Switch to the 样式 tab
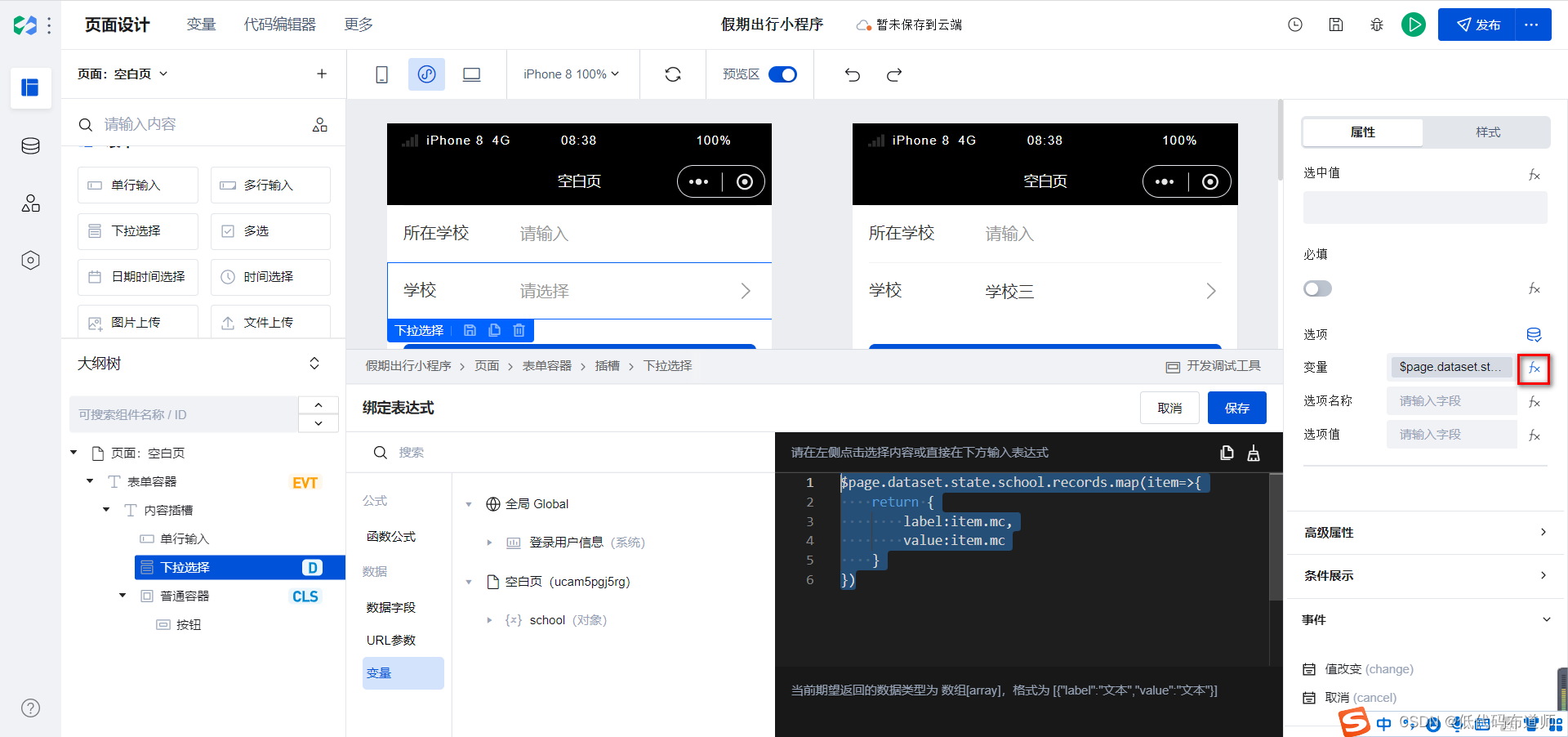This screenshot has width=1568, height=737. point(1488,132)
